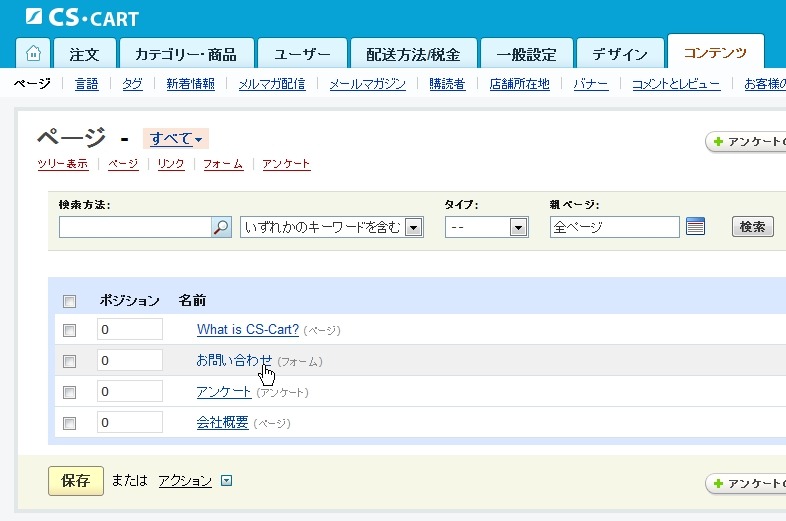Screen dimensions: 786x521
Task: Open the home icon tab
Action: (33, 53)
